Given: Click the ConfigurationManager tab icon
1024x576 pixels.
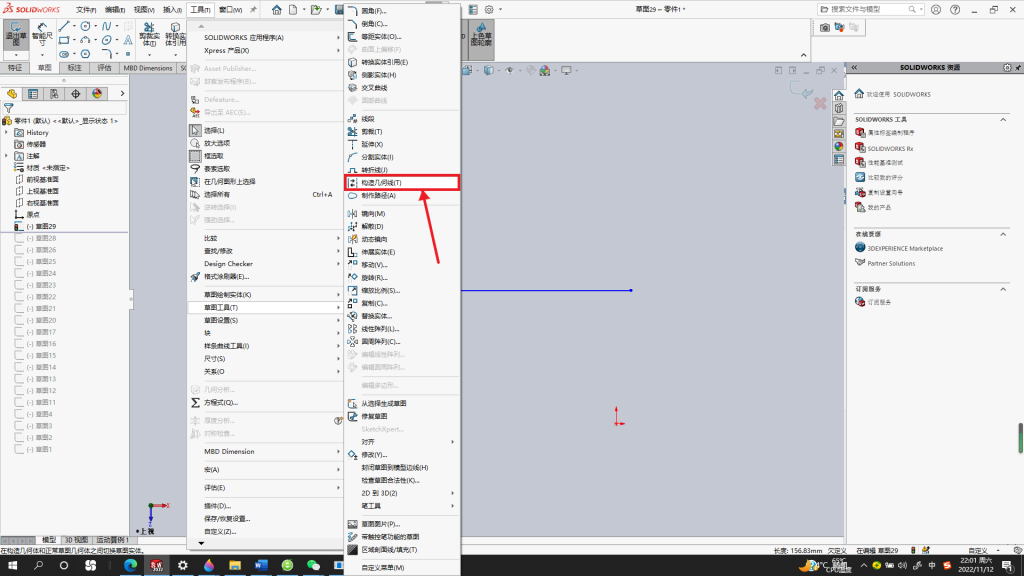Looking at the screenshot, I should (x=54, y=93).
